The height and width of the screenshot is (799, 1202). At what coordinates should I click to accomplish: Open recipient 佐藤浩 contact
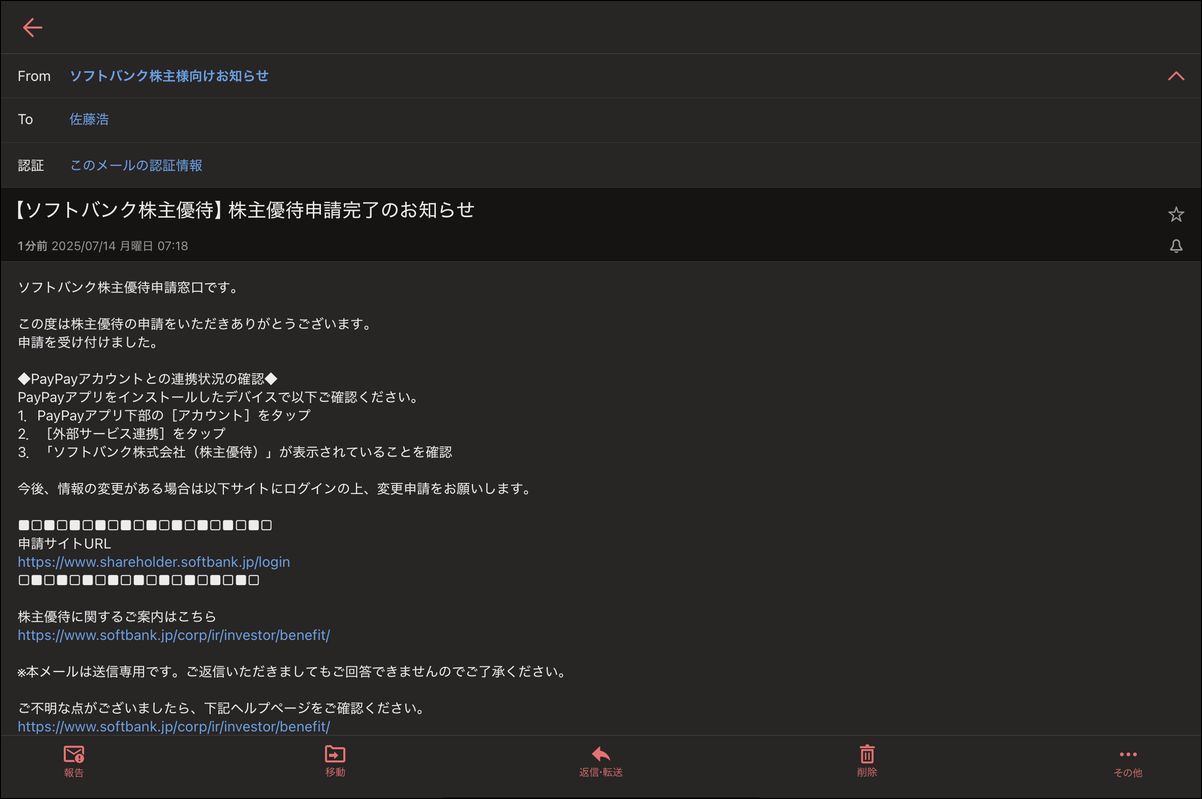click(89, 119)
